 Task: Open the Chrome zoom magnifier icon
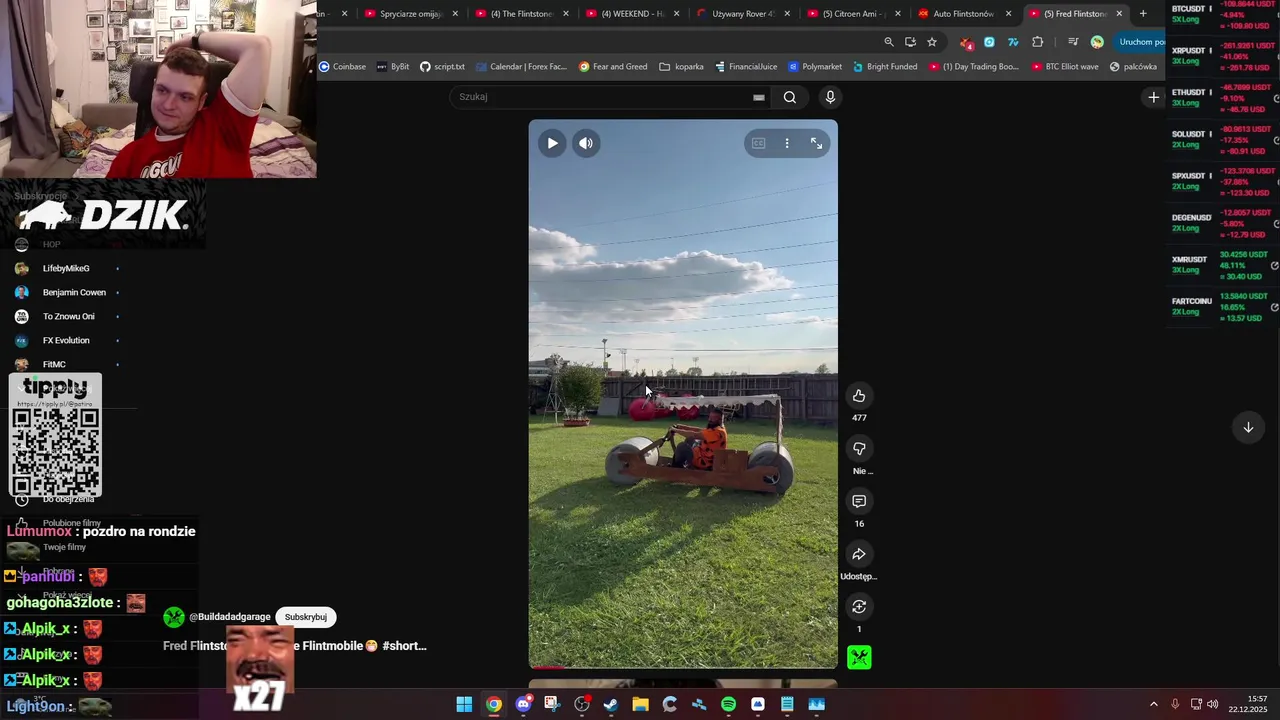pyautogui.click(x=889, y=42)
